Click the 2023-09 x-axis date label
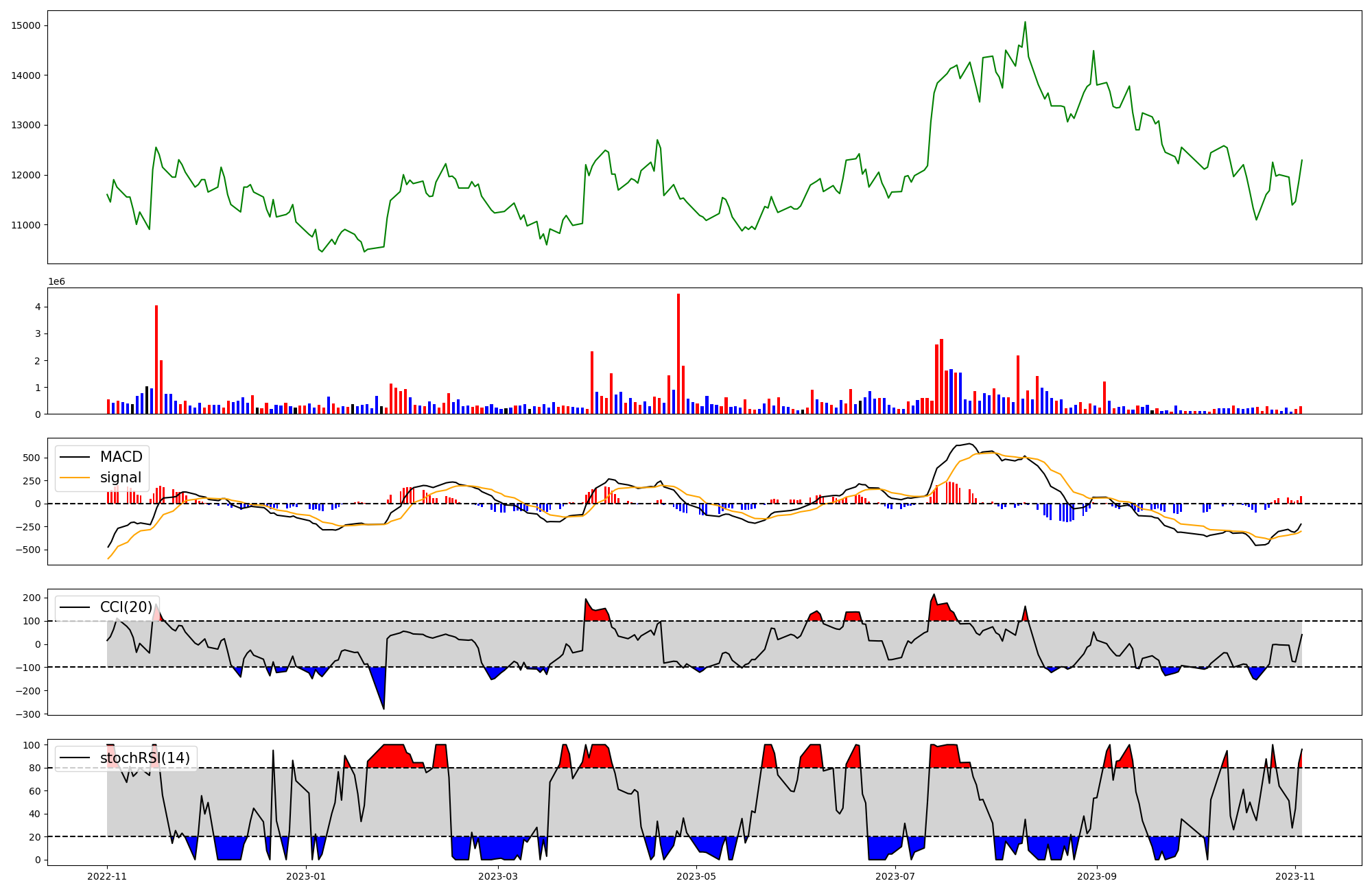 click(x=1097, y=876)
